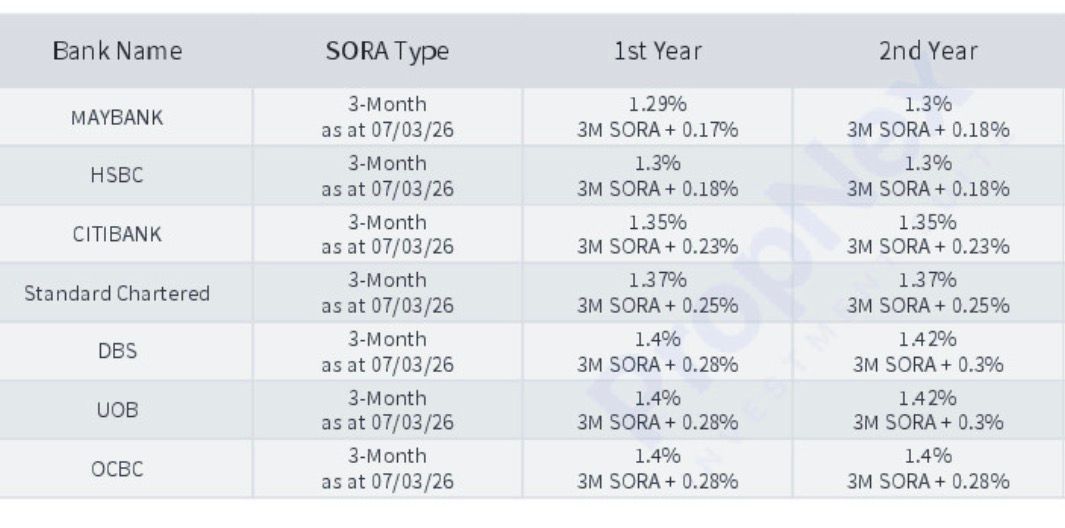Select the 1st Year column header
Image resolution: width=1065 pixels, height=528 pixels.
coord(658,51)
